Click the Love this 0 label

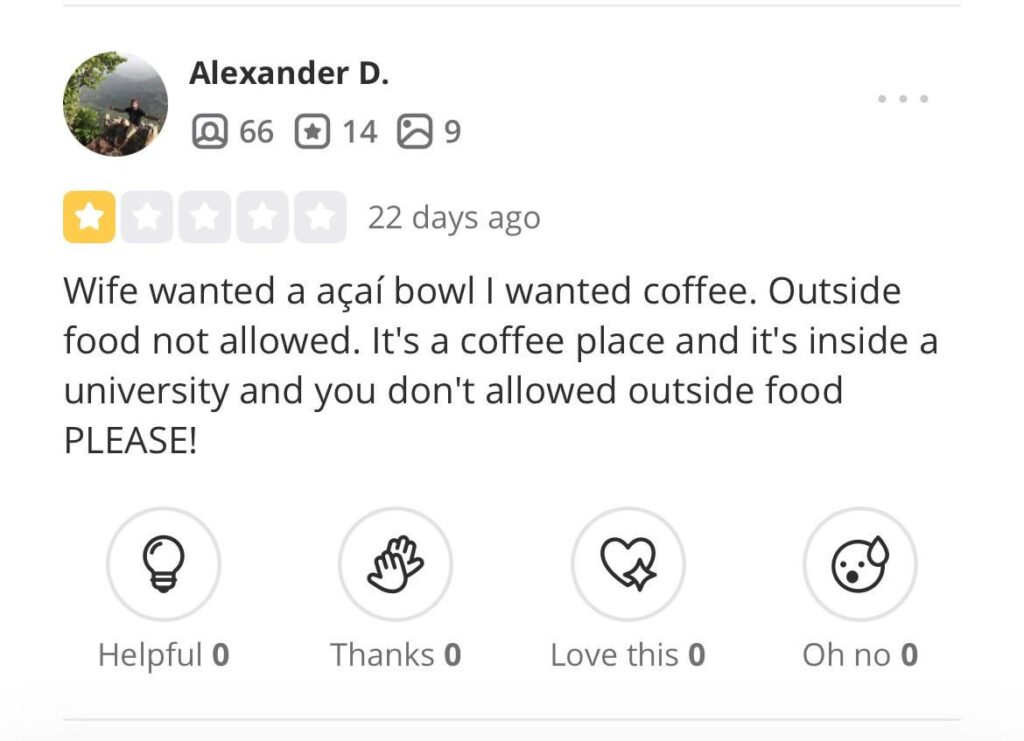click(627, 654)
